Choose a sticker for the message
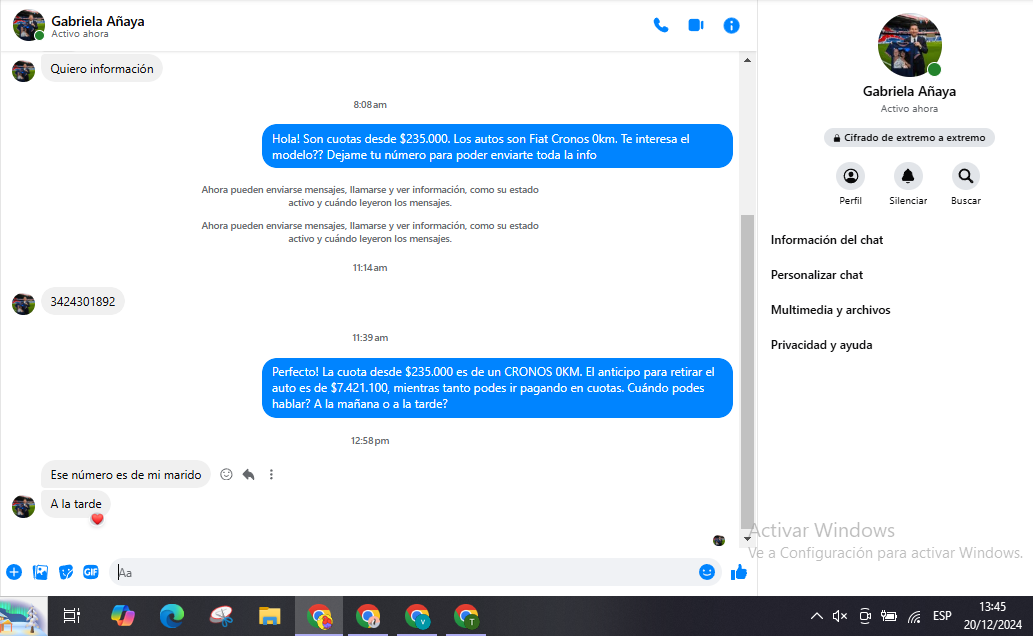Image resolution: width=1033 pixels, height=636 pixels. coord(66,572)
